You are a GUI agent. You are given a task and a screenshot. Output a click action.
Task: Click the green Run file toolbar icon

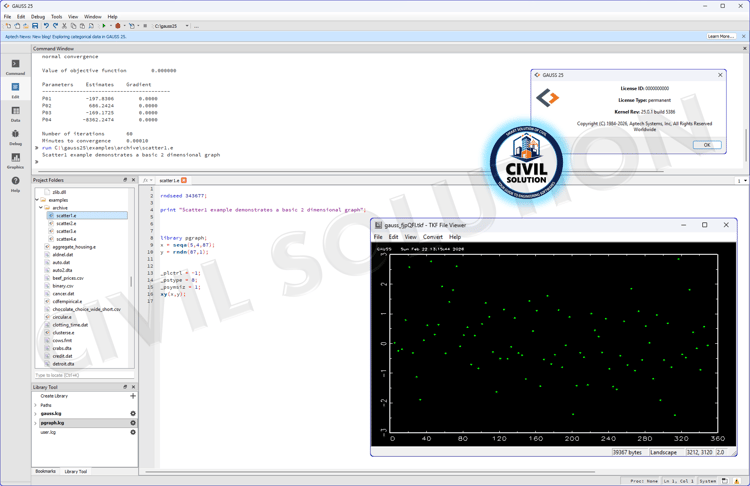click(x=104, y=26)
